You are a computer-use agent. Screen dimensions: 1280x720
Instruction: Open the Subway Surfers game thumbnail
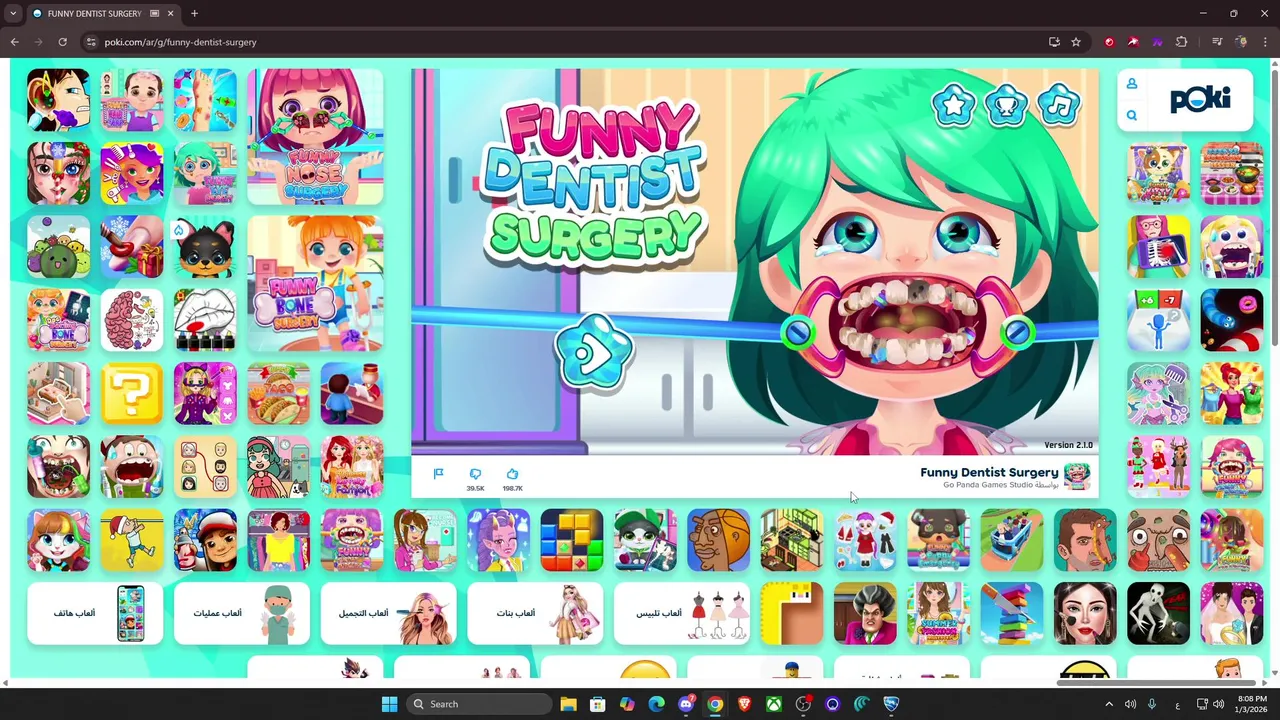205,540
